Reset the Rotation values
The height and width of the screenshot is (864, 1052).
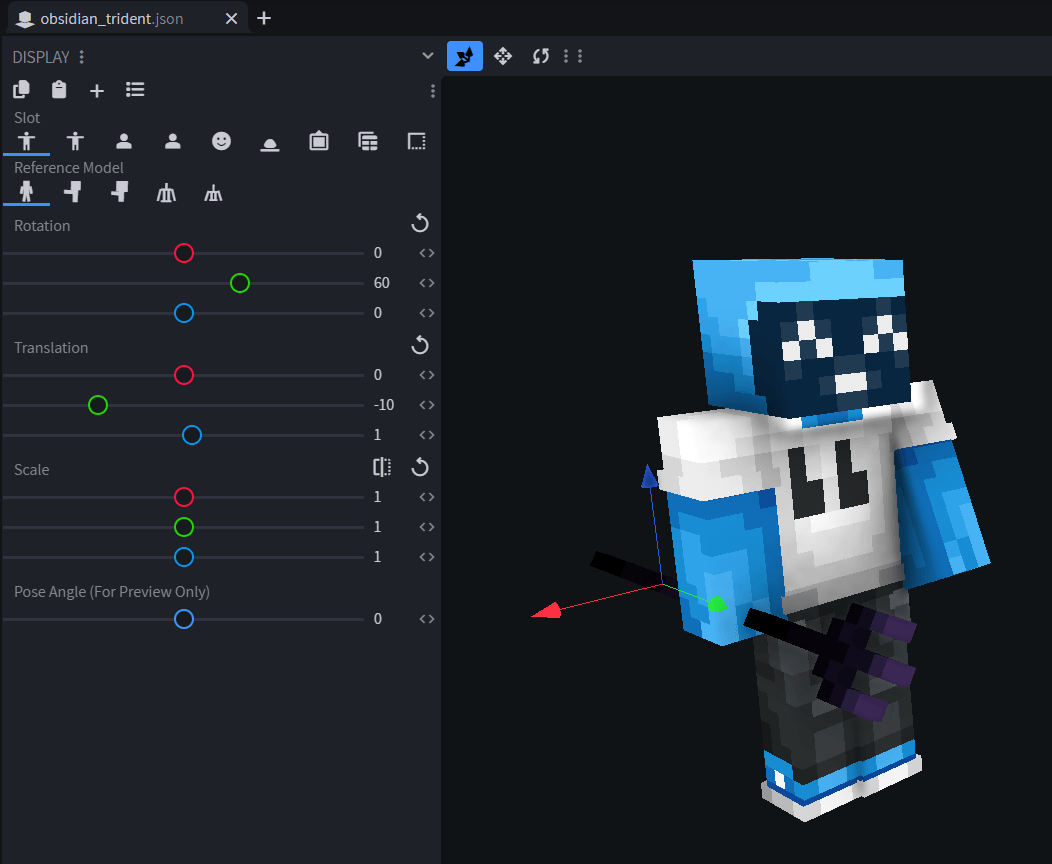(420, 223)
